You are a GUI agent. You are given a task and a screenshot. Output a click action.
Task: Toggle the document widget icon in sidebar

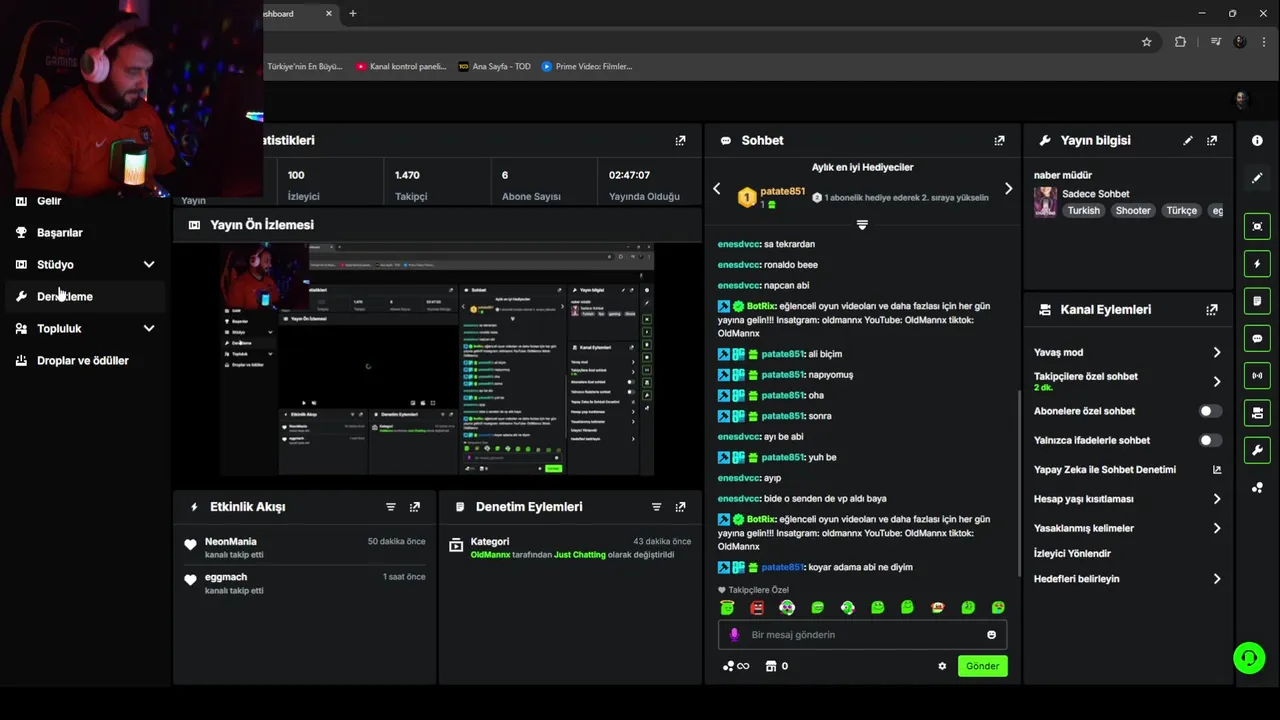[x=1257, y=301]
